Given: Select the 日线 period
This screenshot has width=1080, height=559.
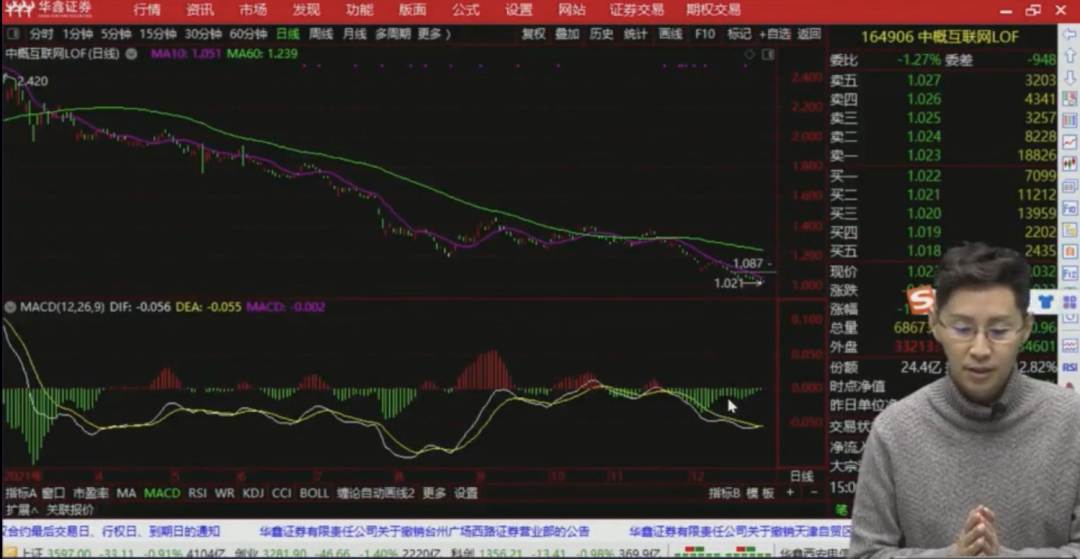Looking at the screenshot, I should 288,34.
